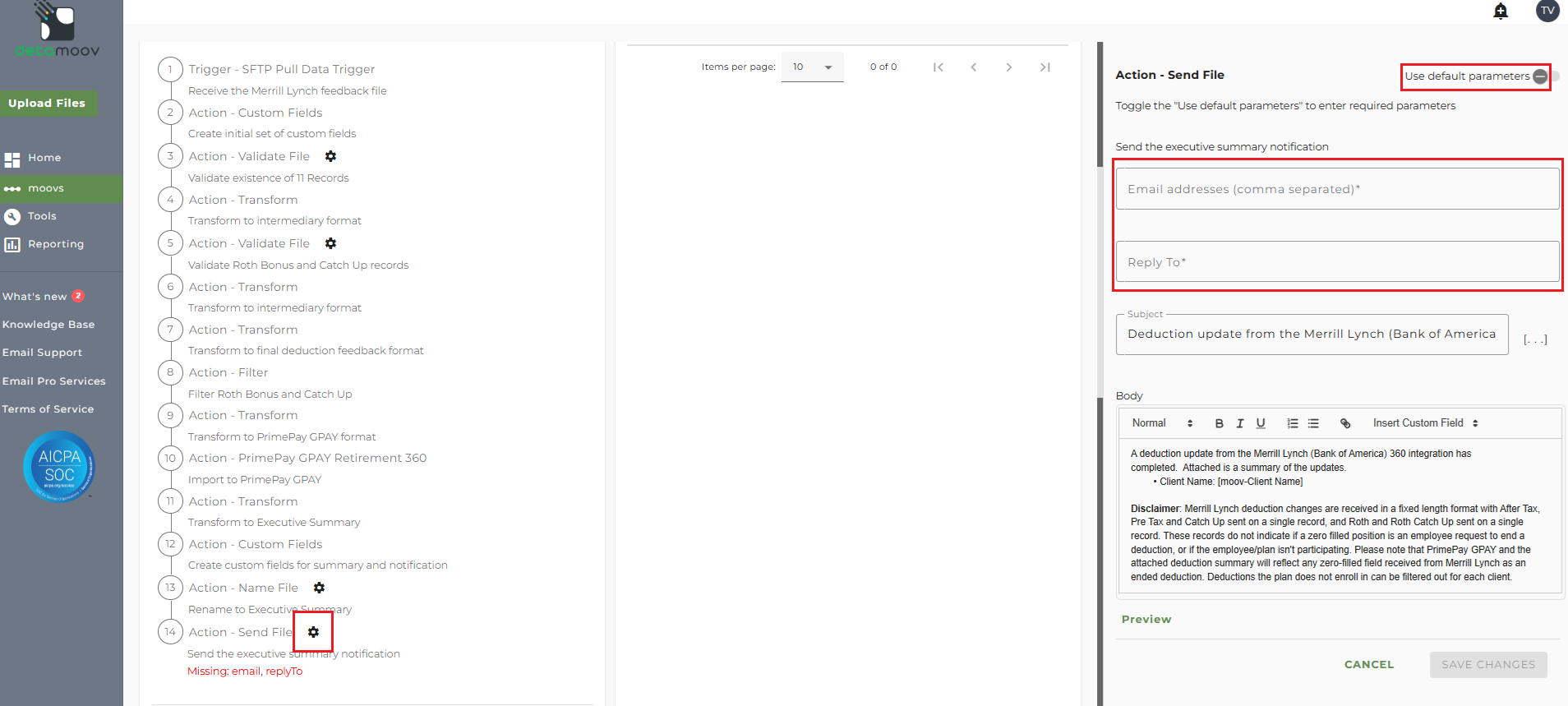Open settings gear for Send File step

(x=313, y=632)
